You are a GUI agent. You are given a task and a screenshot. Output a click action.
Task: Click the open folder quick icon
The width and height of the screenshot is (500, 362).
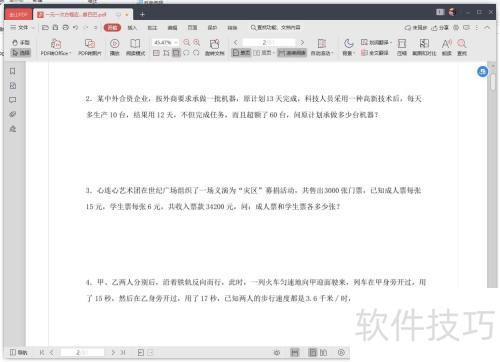click(45, 28)
